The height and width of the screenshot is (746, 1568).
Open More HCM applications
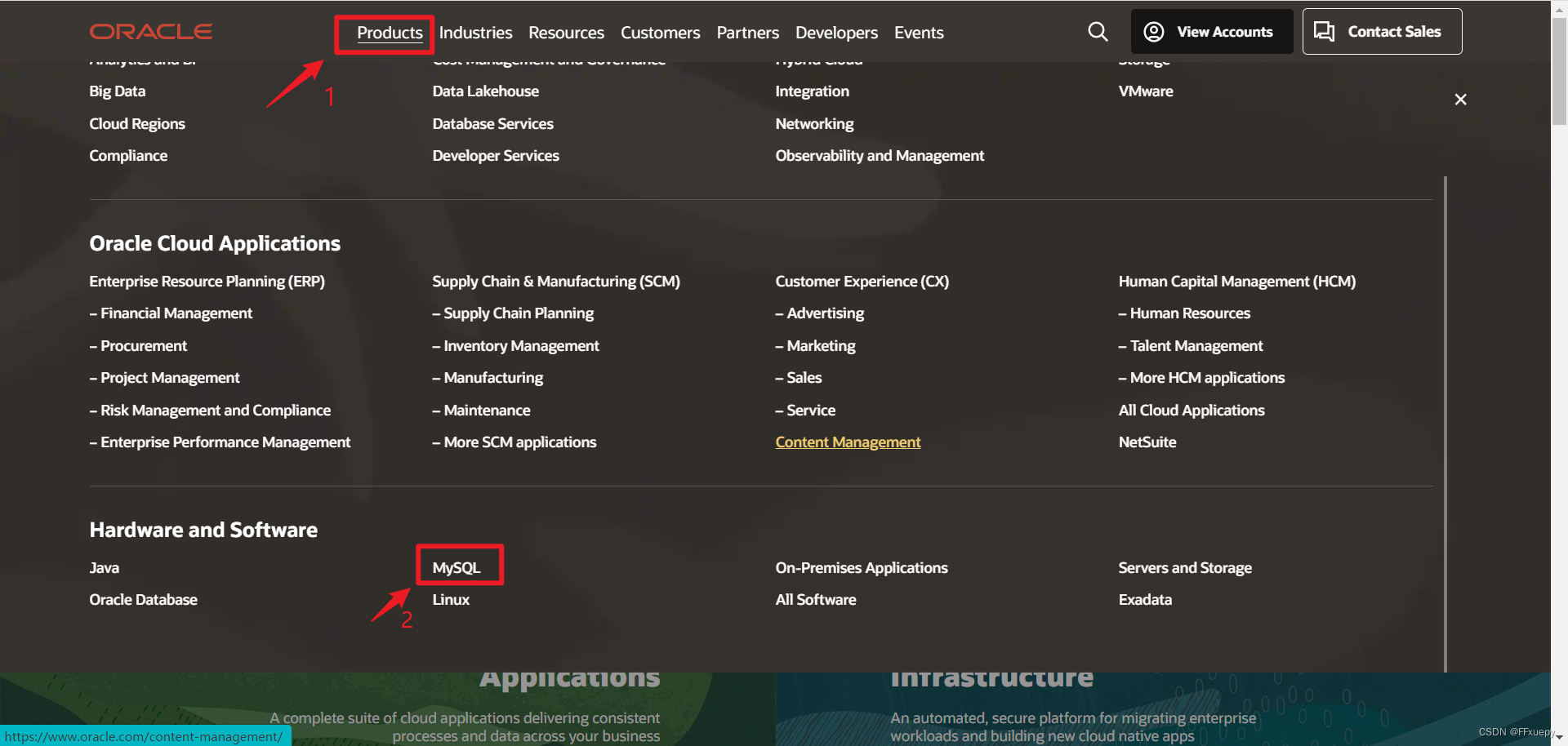1201,378
